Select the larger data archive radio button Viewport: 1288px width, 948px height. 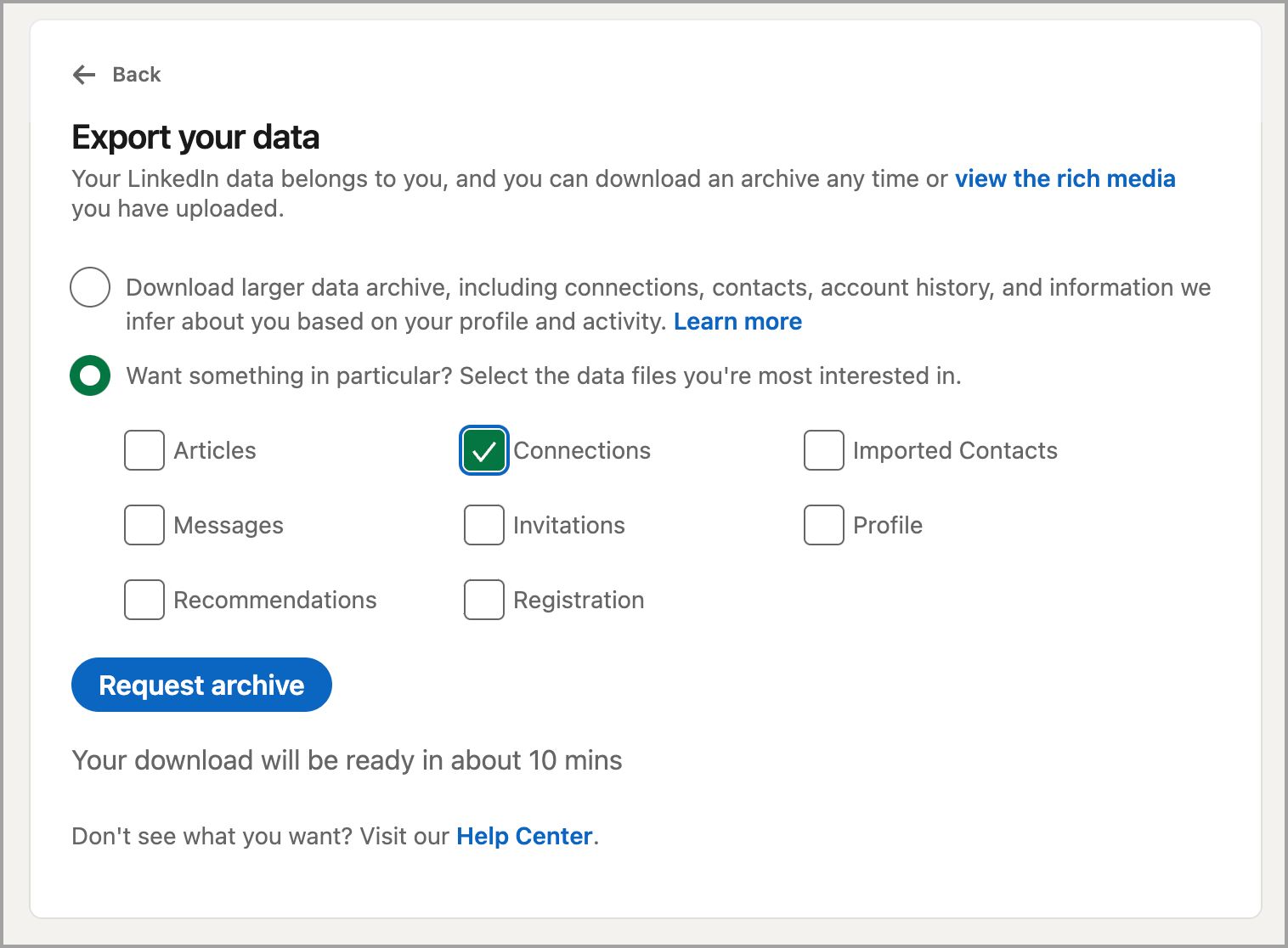tap(90, 287)
